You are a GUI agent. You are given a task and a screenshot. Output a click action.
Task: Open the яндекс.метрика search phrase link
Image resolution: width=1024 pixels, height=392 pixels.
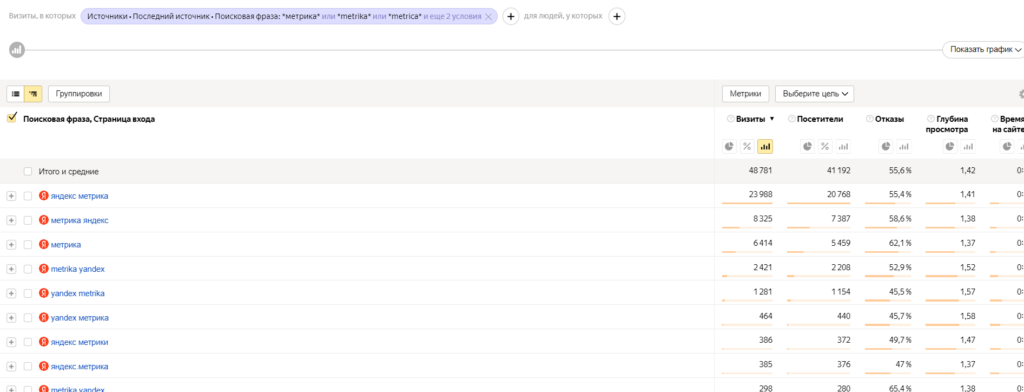(x=80, y=367)
